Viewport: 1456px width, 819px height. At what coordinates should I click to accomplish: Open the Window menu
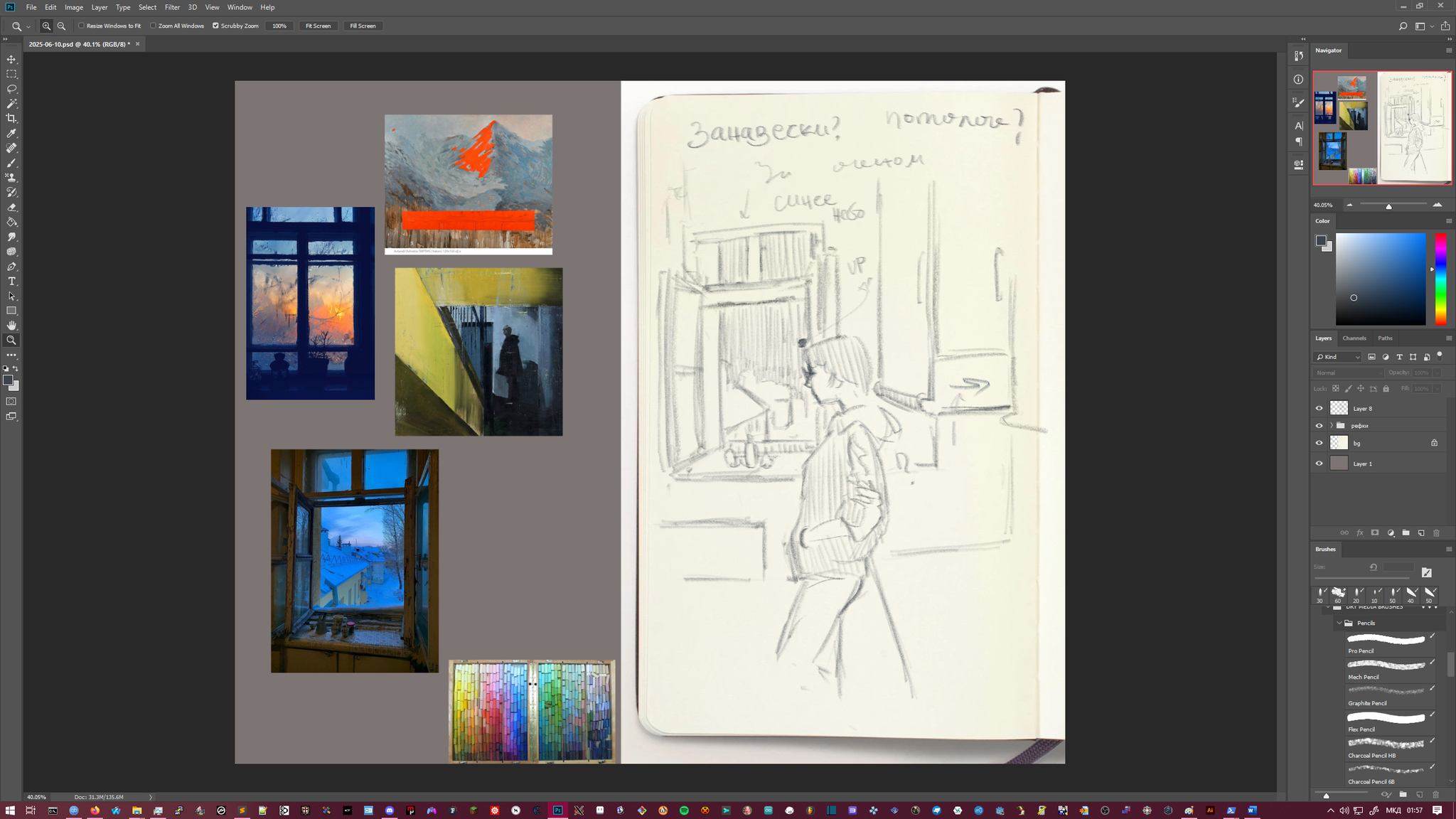pyautogui.click(x=240, y=7)
